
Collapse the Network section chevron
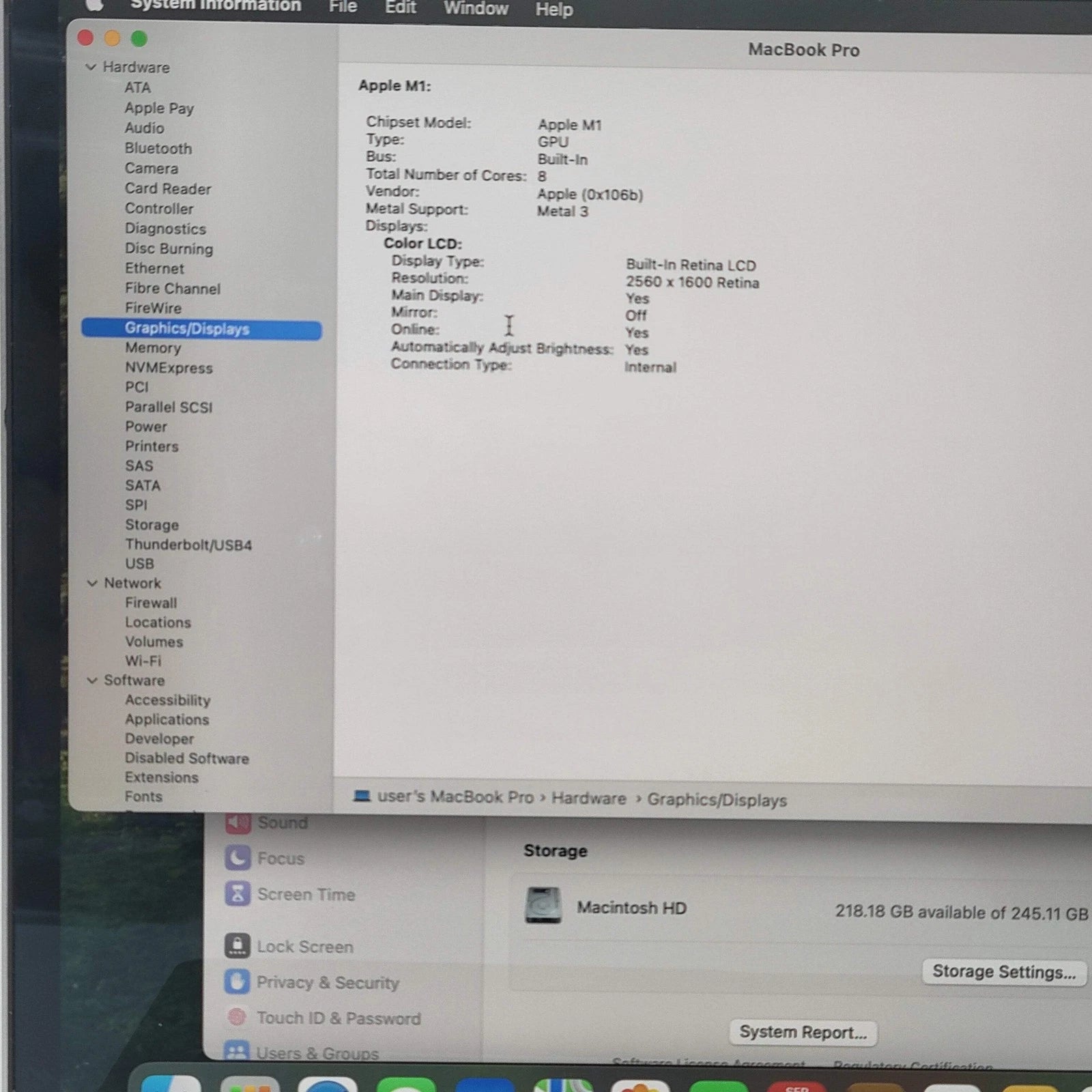coord(92,583)
